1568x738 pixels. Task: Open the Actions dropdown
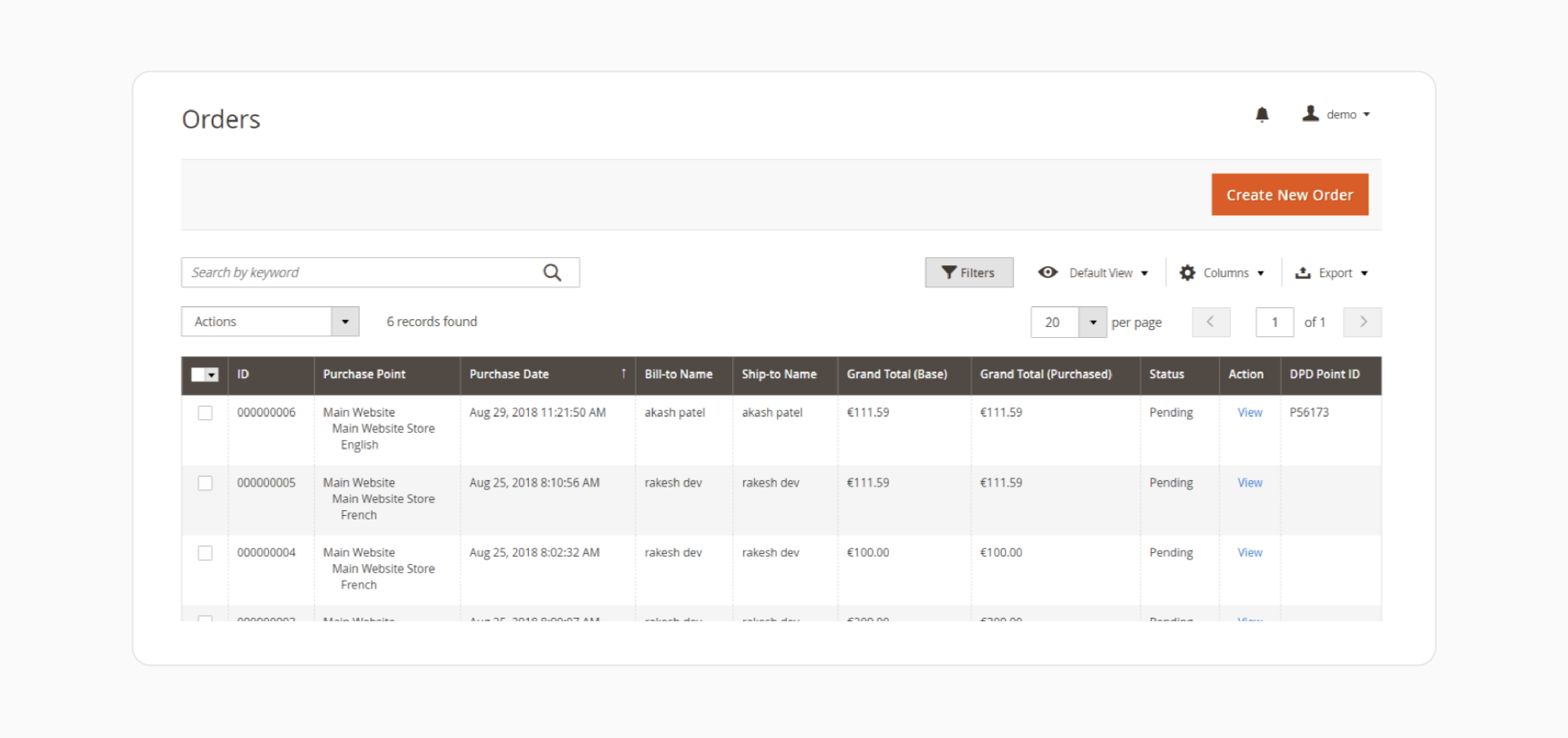269,321
